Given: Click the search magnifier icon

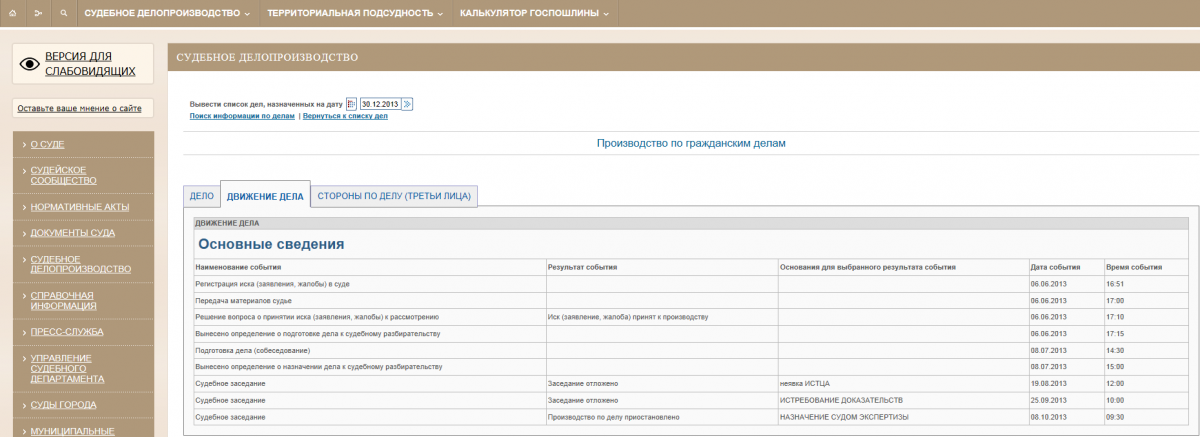Looking at the screenshot, I should coord(64,14).
